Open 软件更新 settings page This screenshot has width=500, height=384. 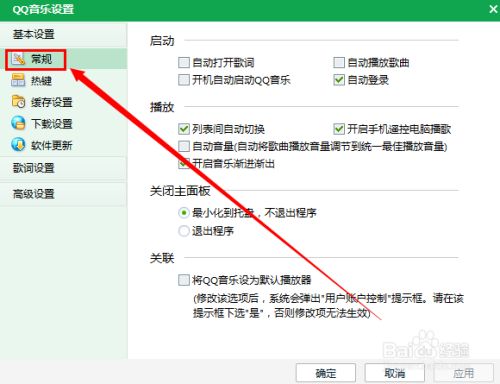[x=63, y=145]
